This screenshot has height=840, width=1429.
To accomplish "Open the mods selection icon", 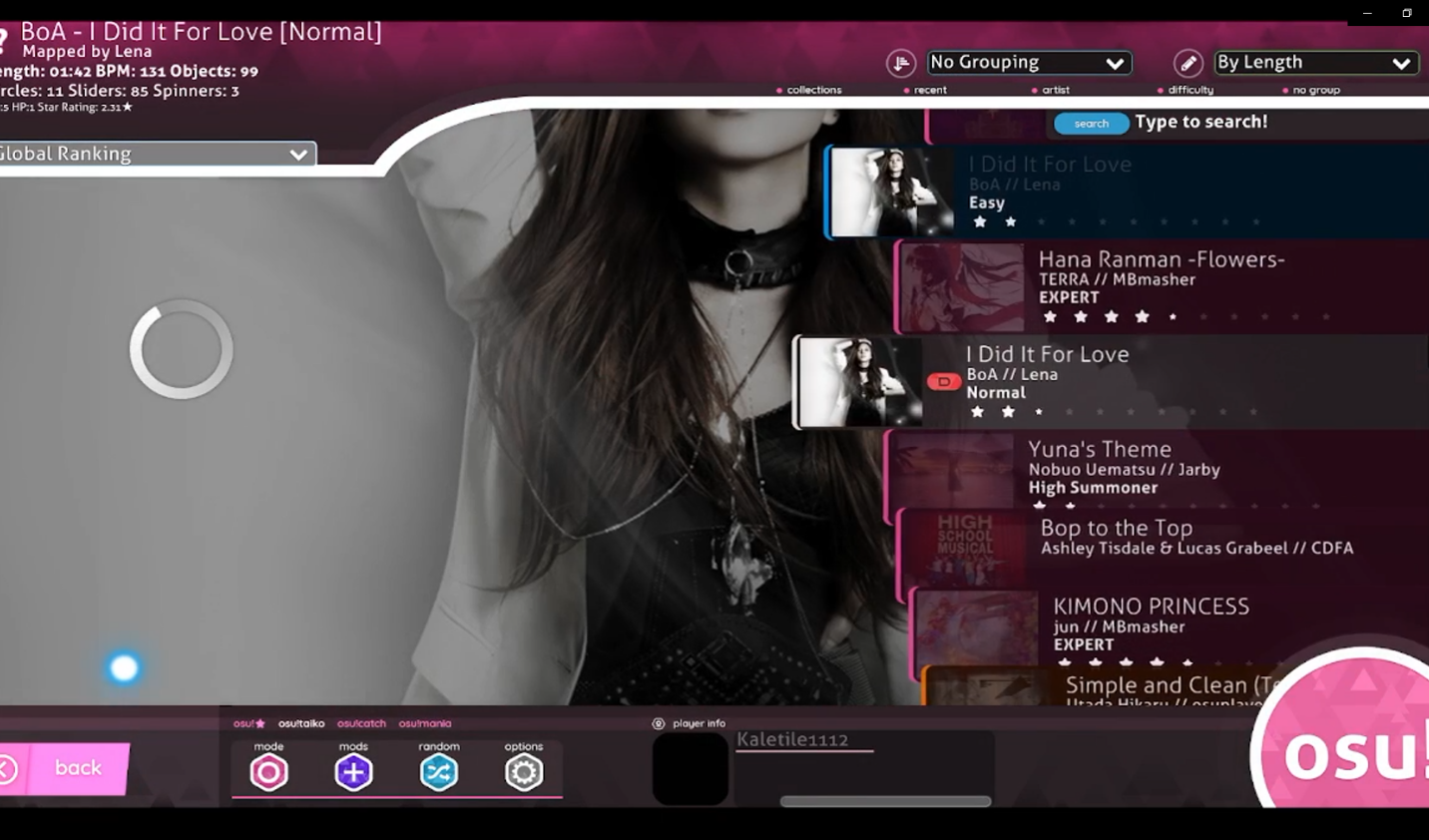I will pos(353,772).
